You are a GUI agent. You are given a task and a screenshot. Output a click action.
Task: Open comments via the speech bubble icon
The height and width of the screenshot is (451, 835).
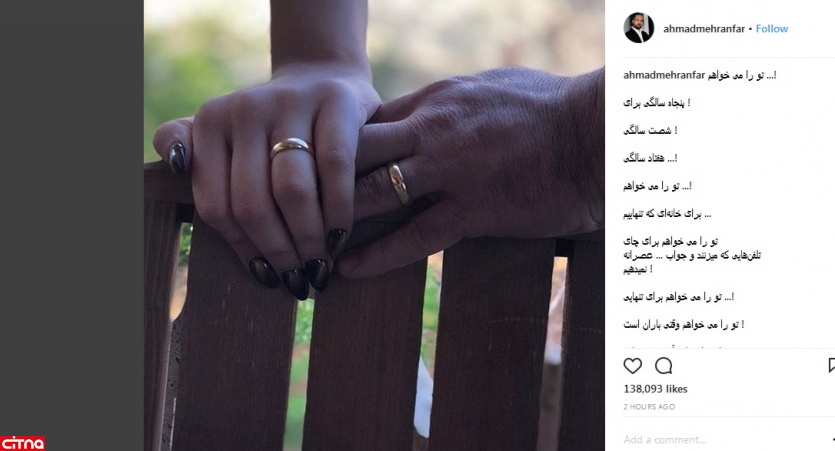coord(664,366)
